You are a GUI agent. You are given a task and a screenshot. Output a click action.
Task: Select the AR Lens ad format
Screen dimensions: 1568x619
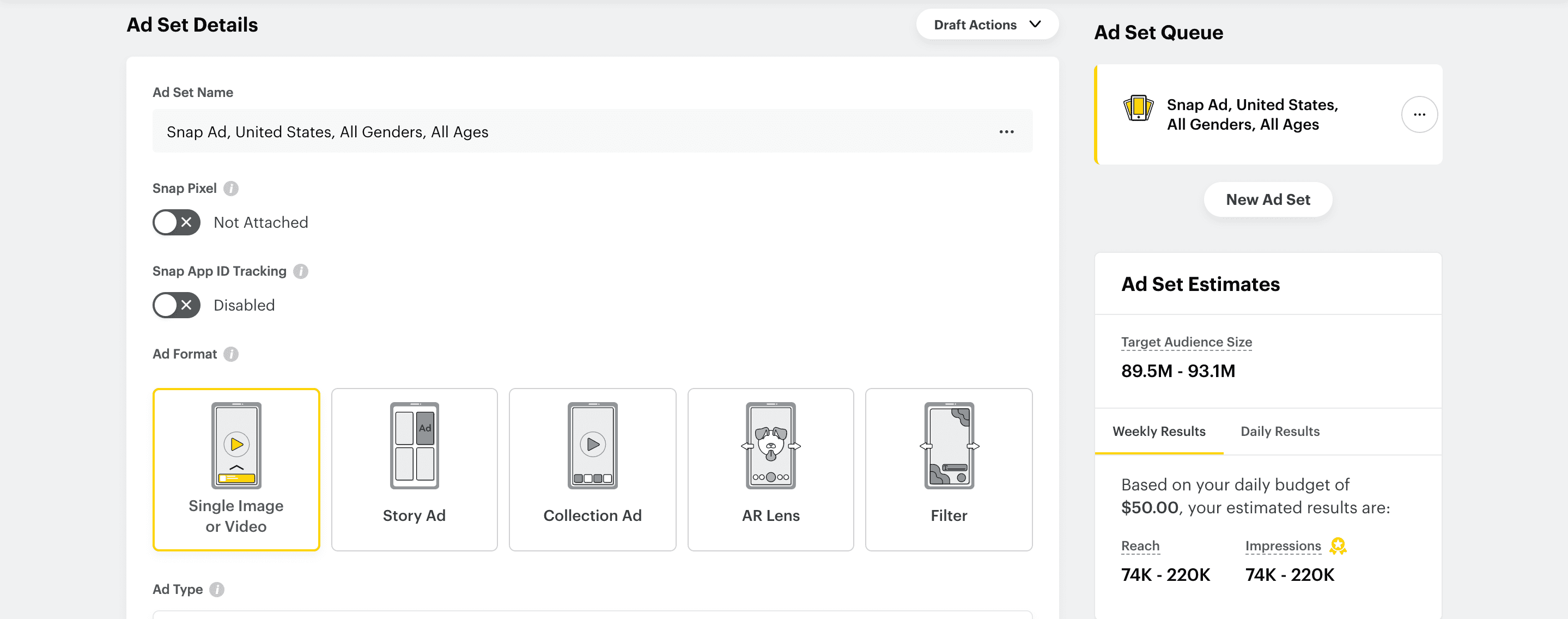(x=770, y=469)
